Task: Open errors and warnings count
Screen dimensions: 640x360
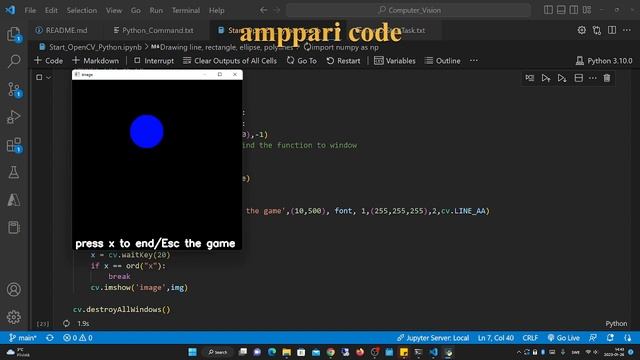Action: point(78,338)
